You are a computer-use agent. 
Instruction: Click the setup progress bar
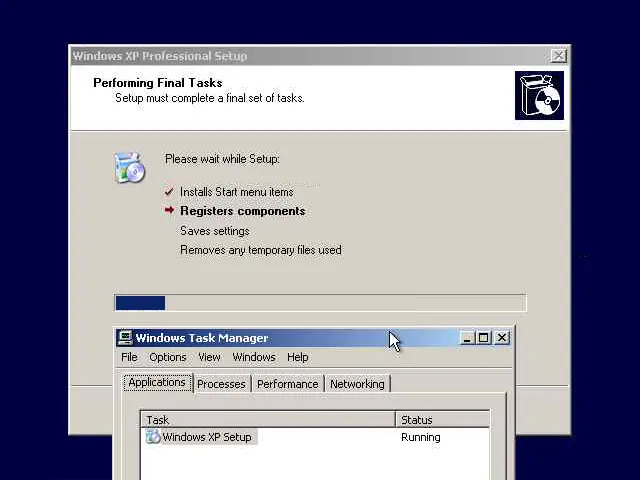click(x=320, y=303)
